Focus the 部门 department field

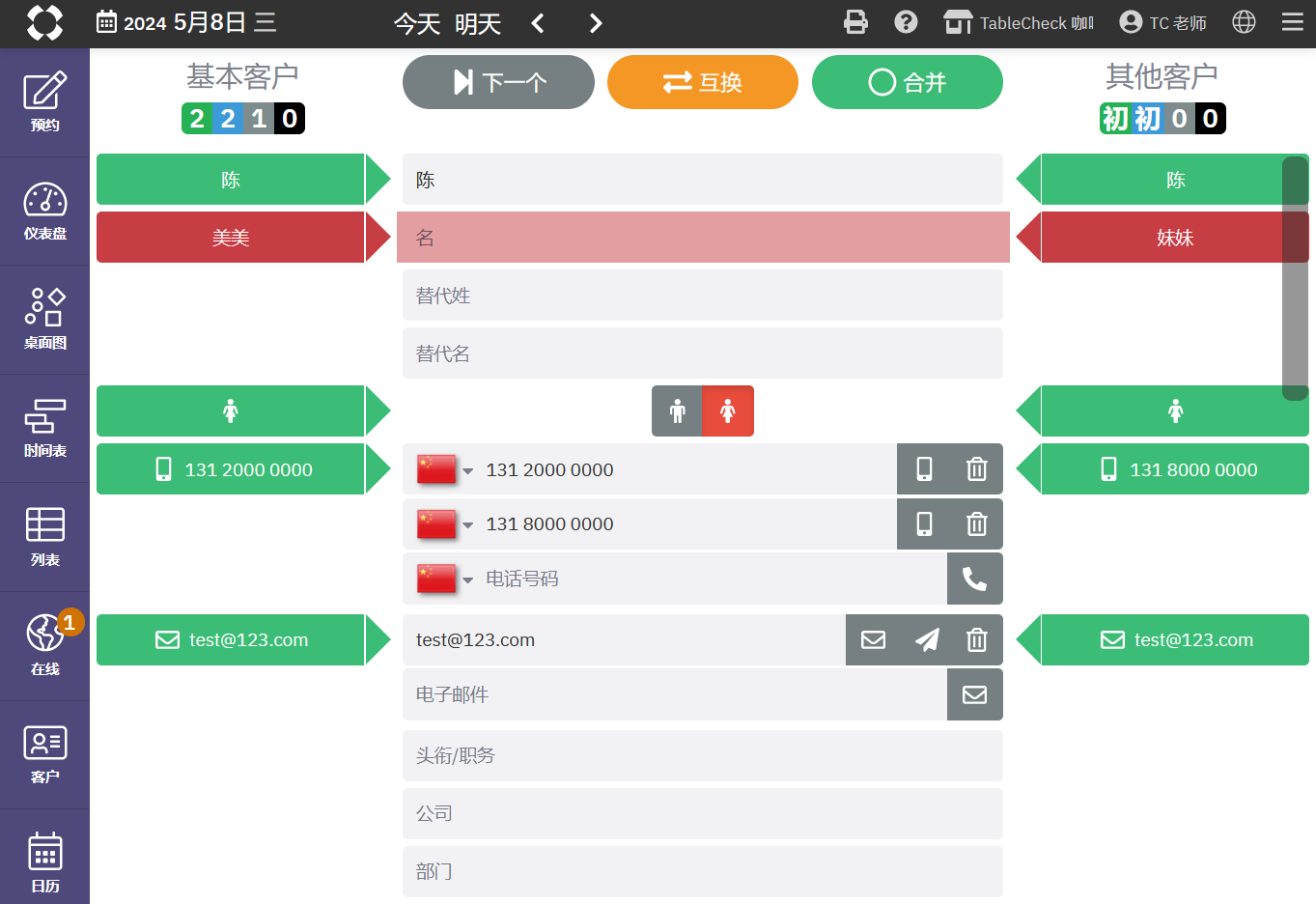[703, 871]
